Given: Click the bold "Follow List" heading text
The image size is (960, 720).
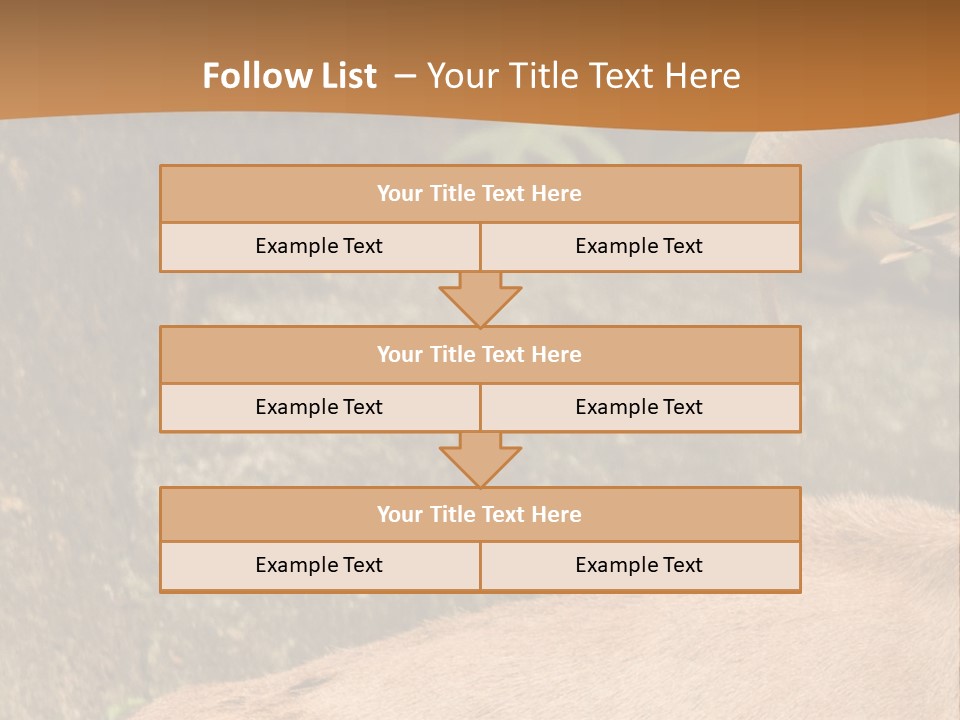Looking at the screenshot, I should 290,76.
